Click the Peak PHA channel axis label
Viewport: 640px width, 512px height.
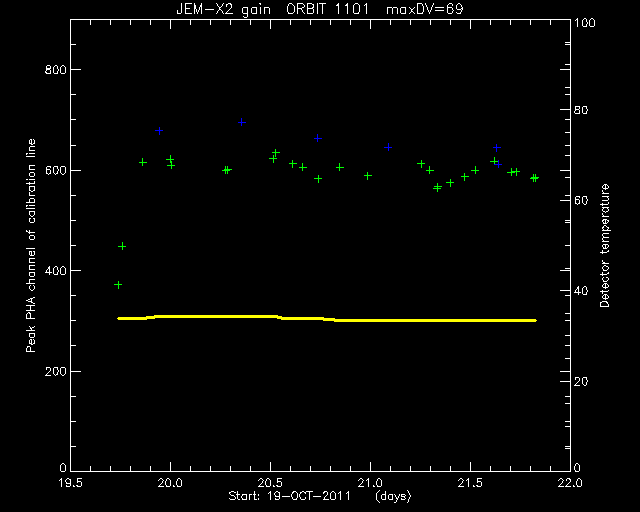31,245
